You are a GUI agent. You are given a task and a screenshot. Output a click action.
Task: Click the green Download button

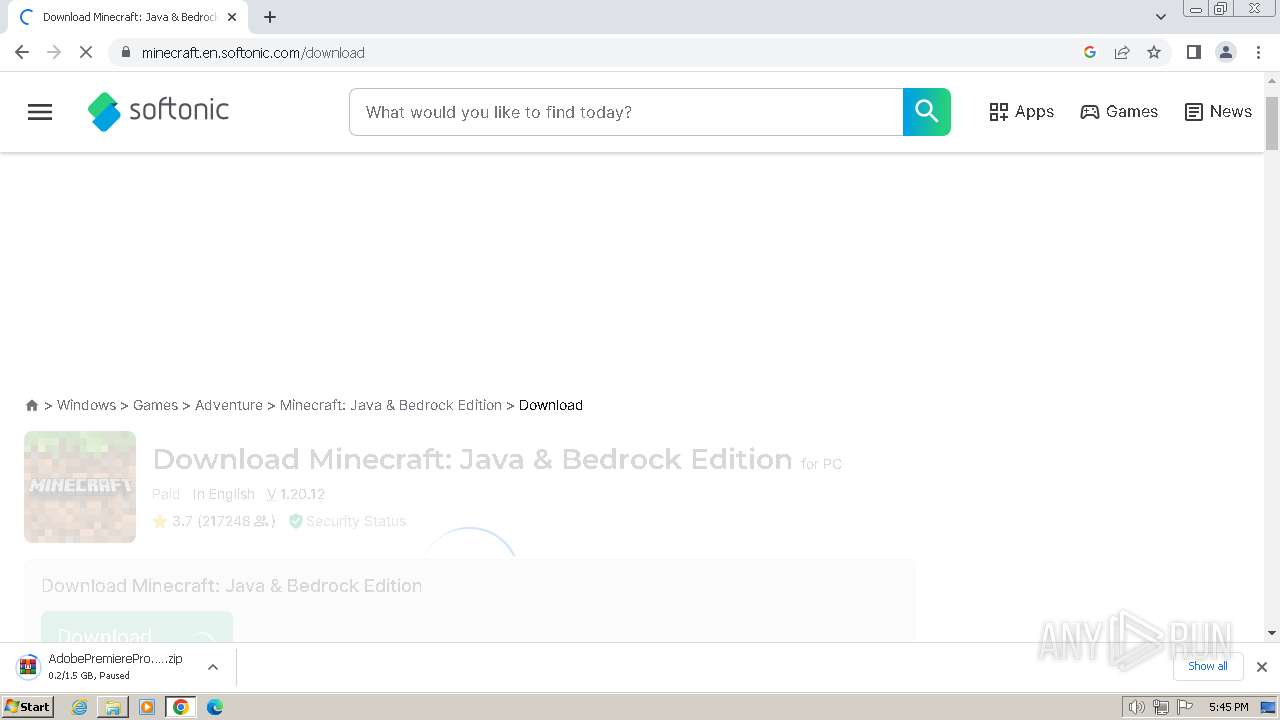(x=137, y=627)
